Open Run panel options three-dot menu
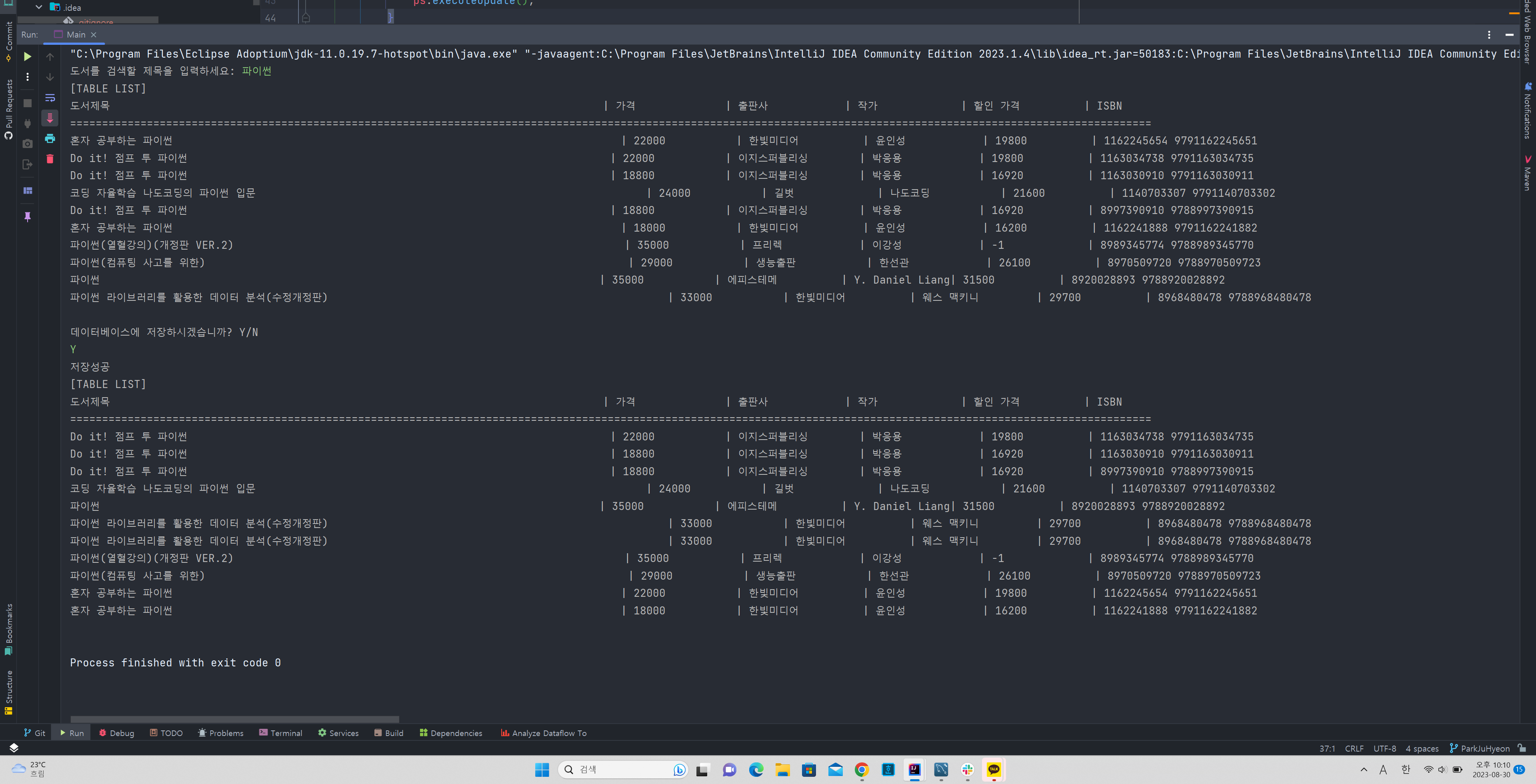The image size is (1536, 784). pos(1488,34)
